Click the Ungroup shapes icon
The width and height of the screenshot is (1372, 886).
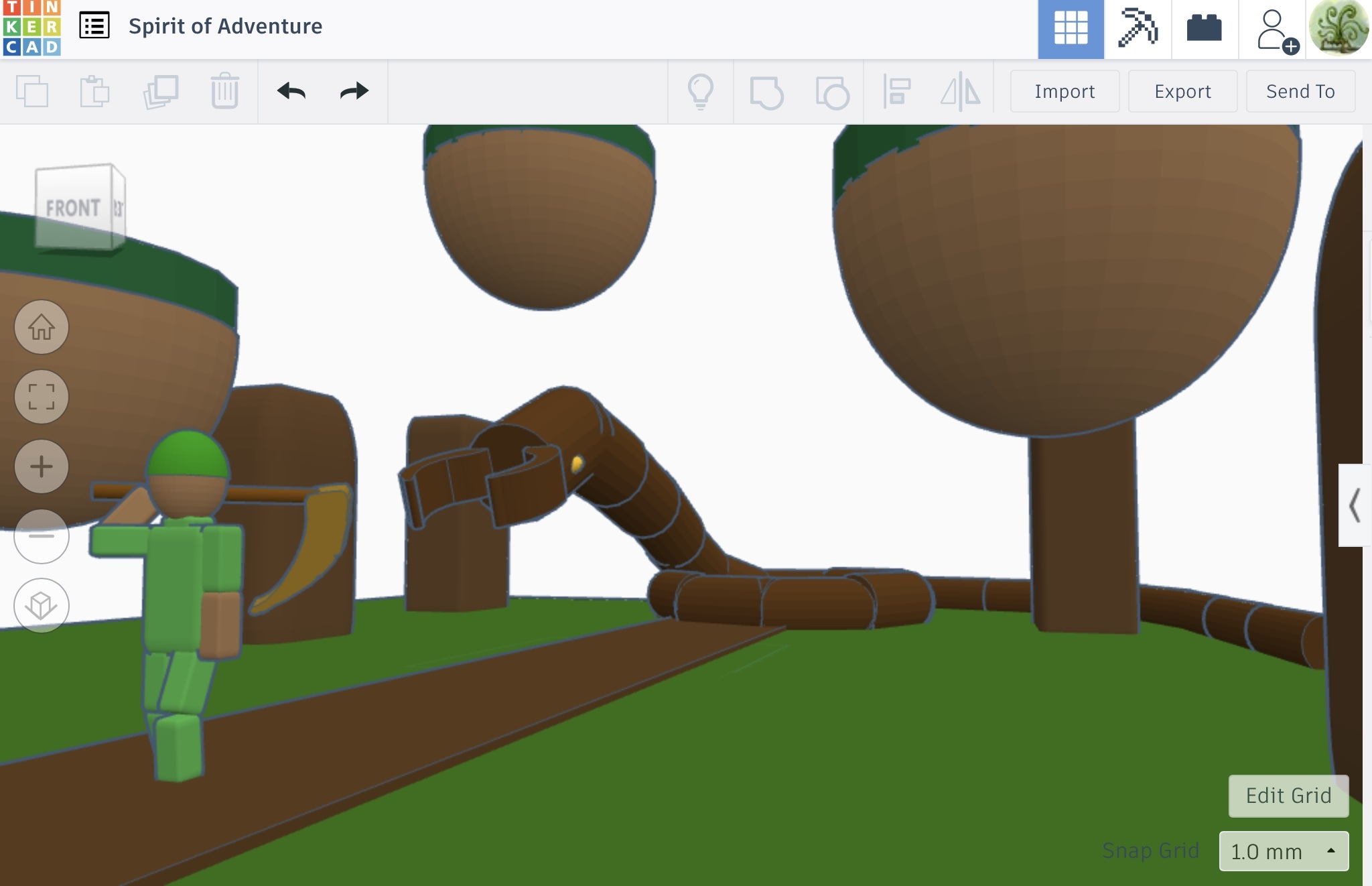[x=832, y=92]
